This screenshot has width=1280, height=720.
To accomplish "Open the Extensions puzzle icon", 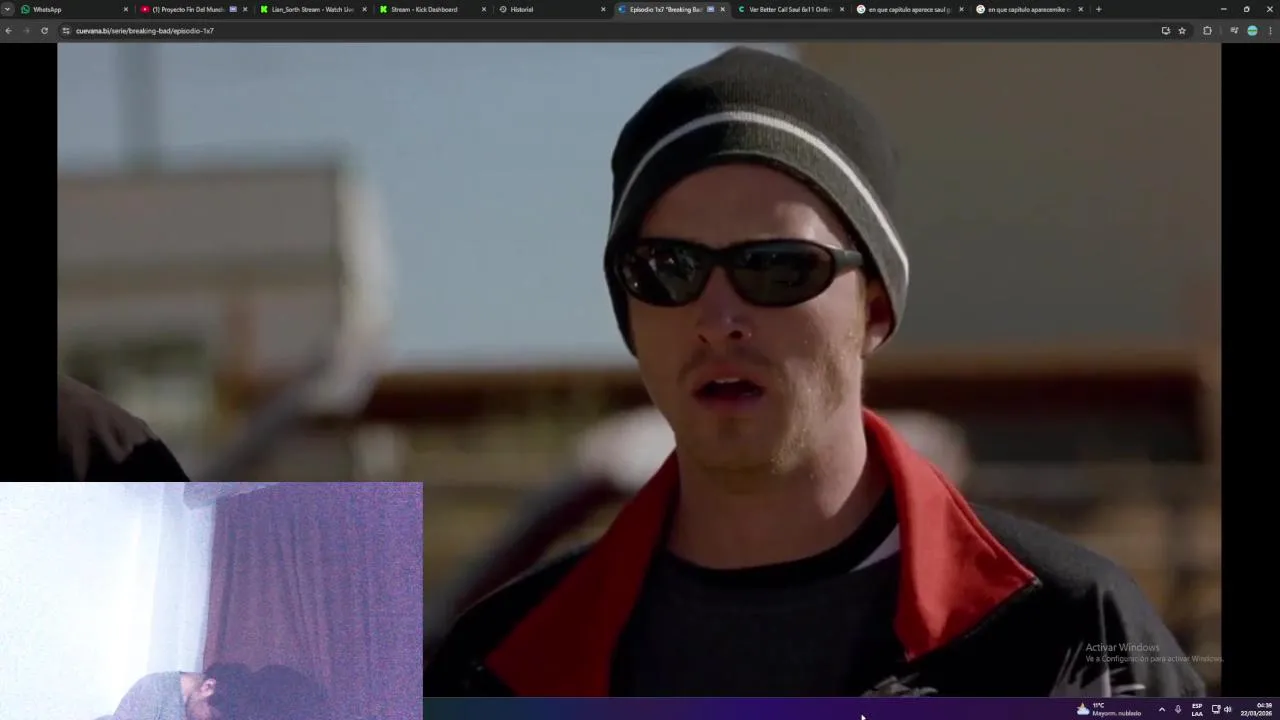I will 1207,31.
